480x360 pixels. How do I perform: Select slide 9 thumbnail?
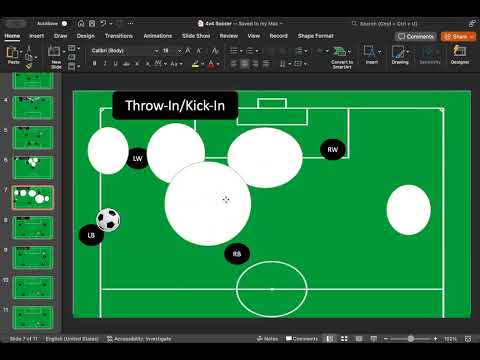point(33,258)
